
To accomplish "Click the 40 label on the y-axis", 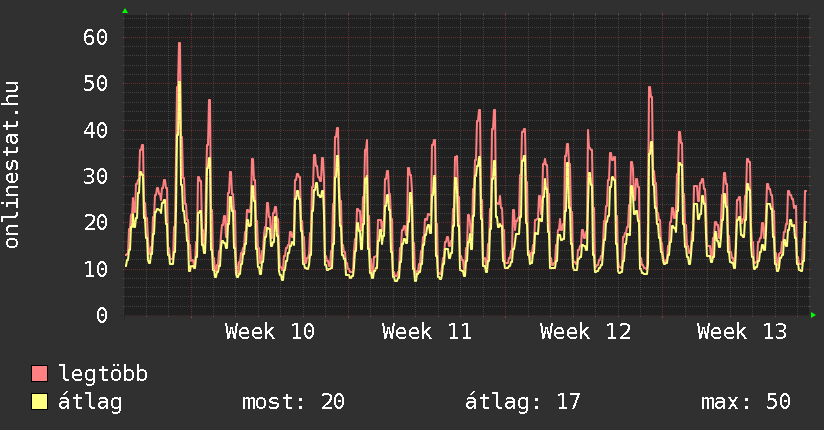I will coord(95,130).
